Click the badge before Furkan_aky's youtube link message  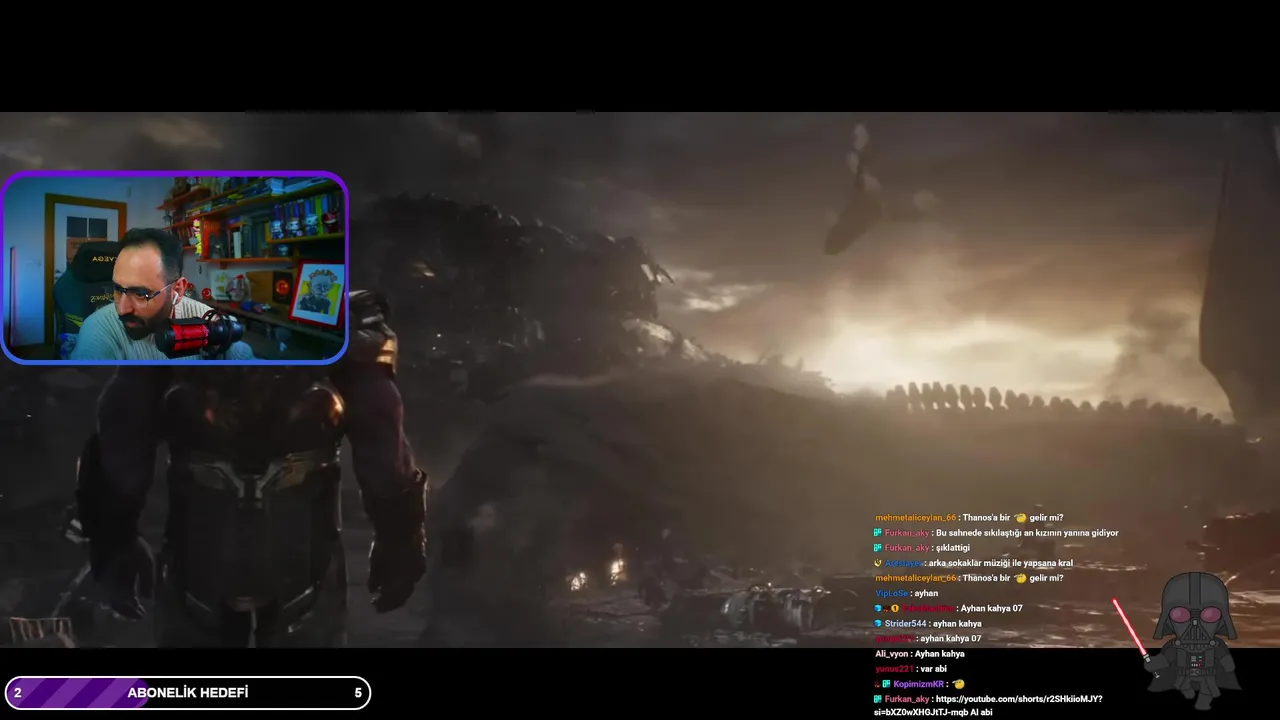point(878,699)
